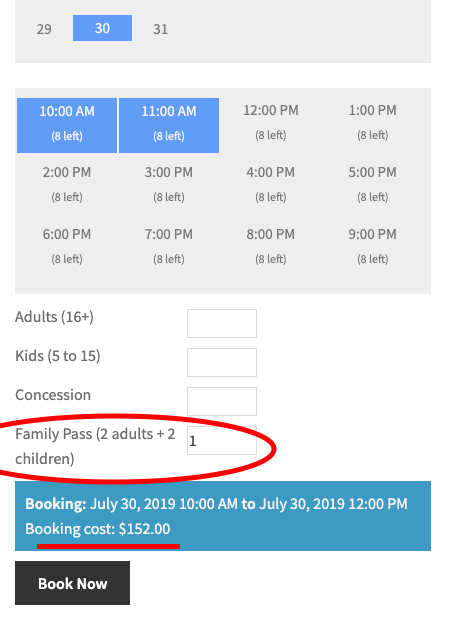This screenshot has width=453, height=624.
Task: Focus the Adults (16+) quantity field
Action: click(222, 324)
